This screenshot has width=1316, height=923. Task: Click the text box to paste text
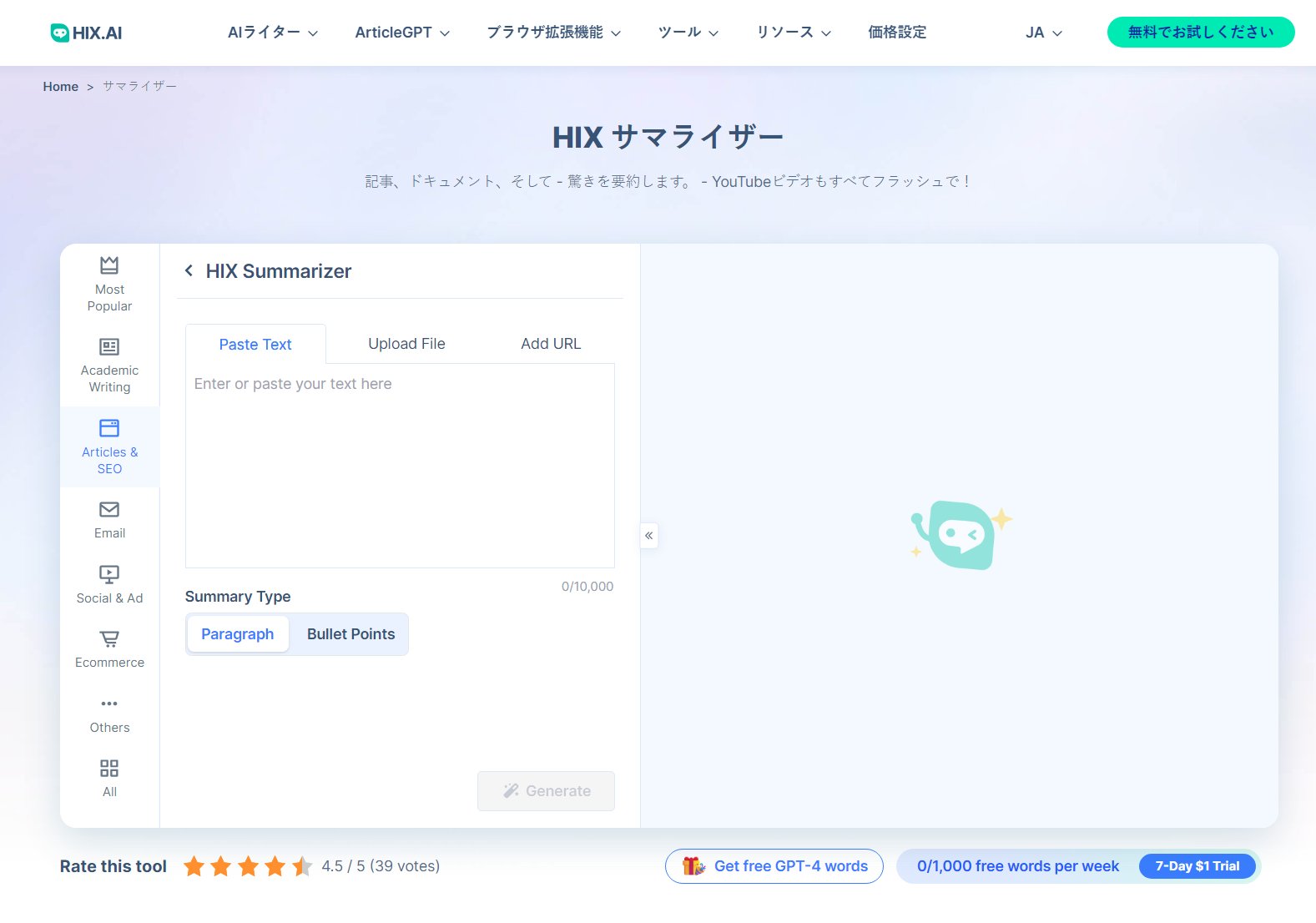point(400,466)
